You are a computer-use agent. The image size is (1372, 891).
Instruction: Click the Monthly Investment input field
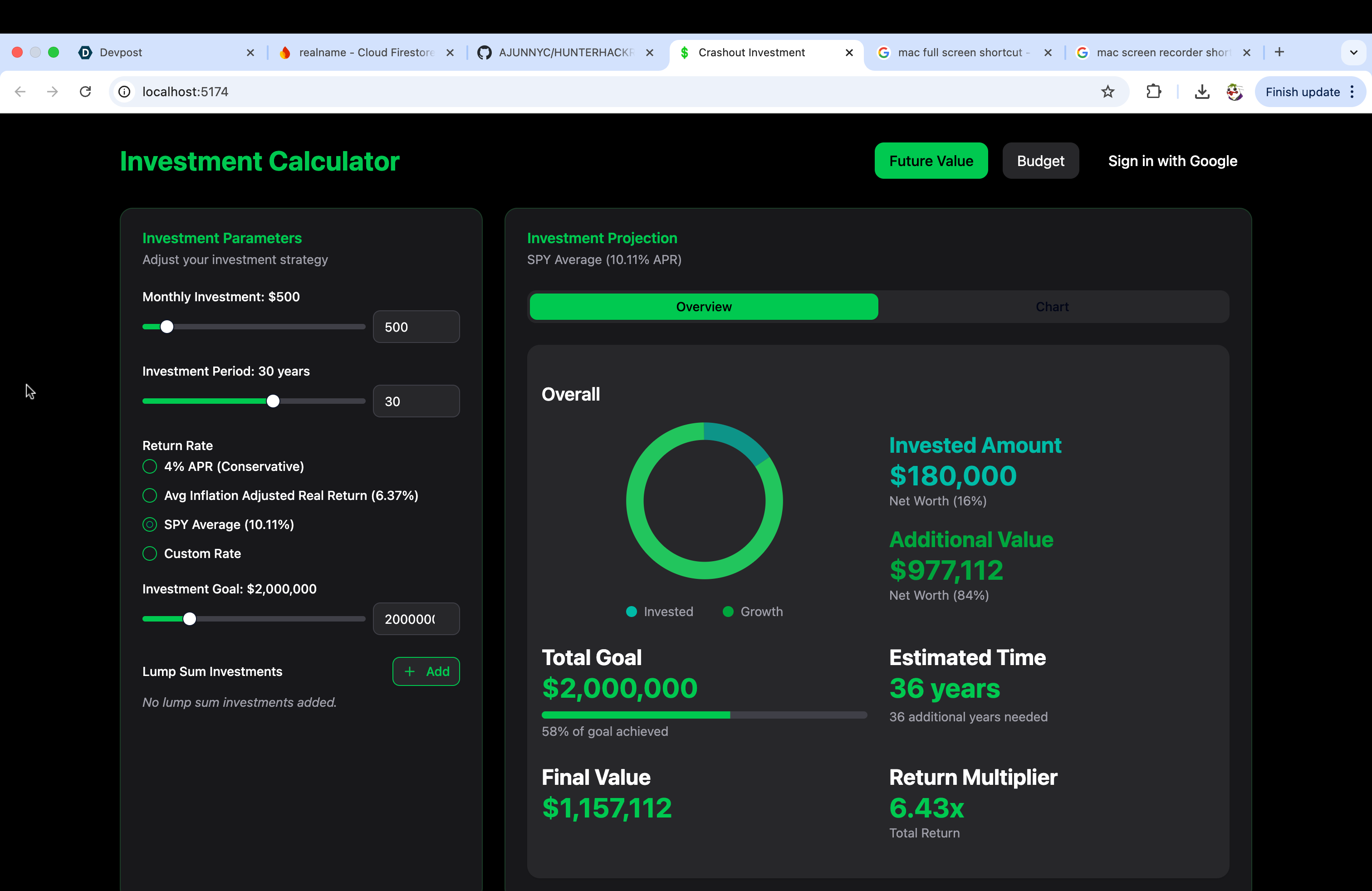[416, 327]
